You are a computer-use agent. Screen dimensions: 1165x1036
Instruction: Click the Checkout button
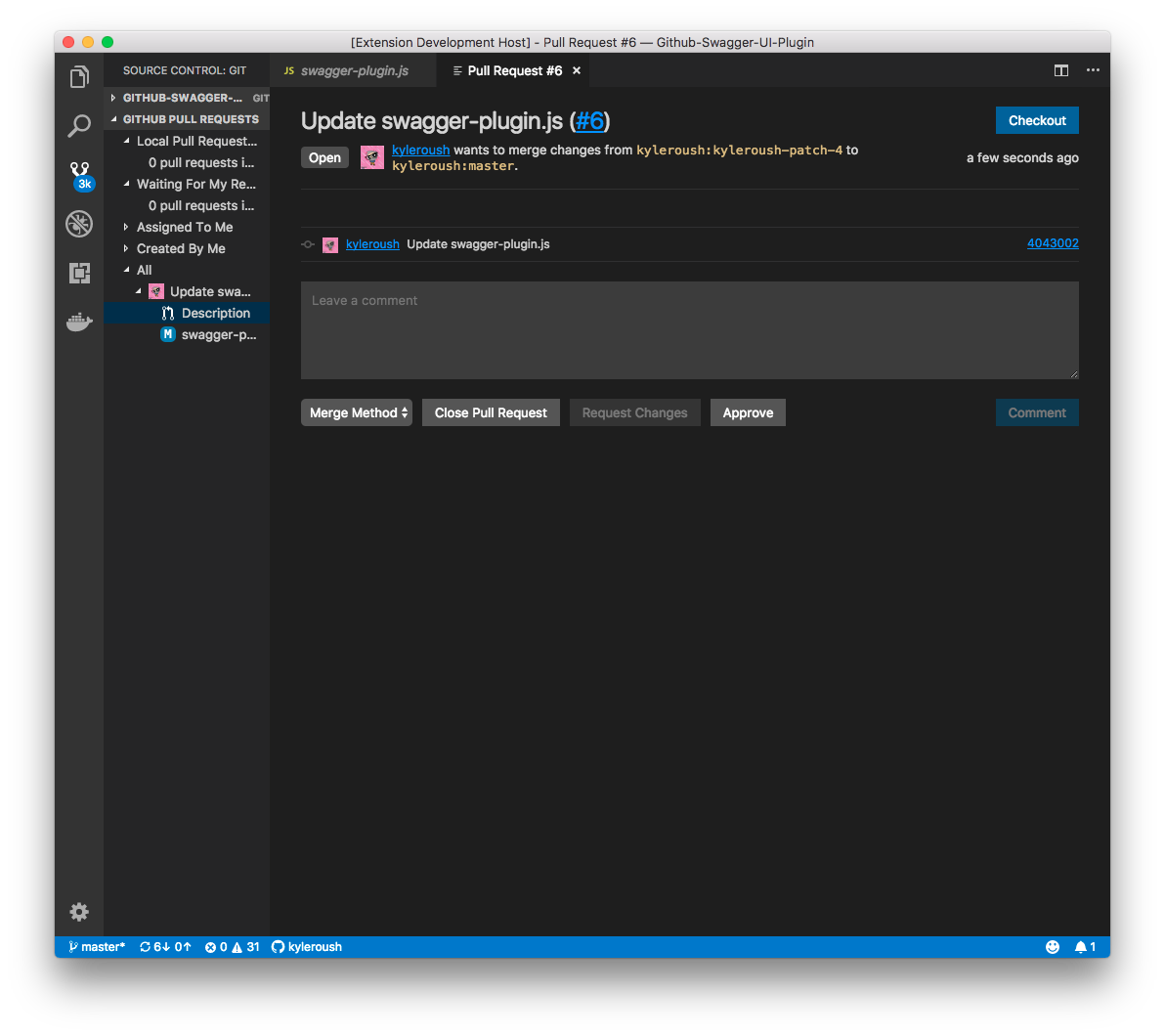coord(1037,120)
